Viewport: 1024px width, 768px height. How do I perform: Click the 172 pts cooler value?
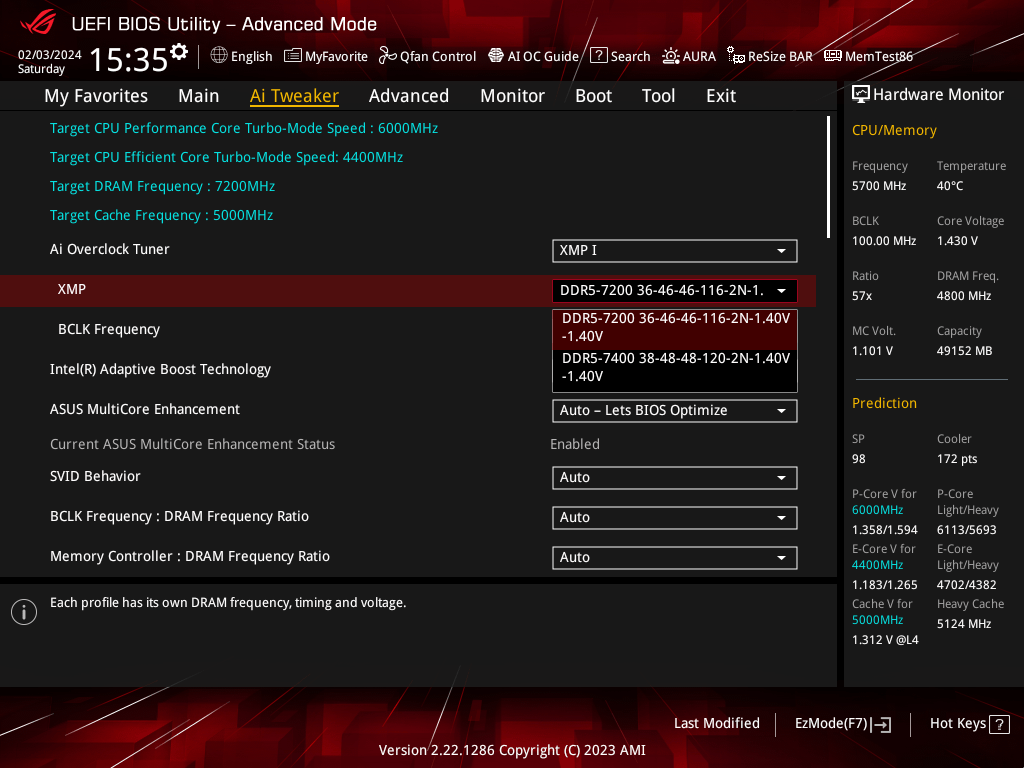pyautogui.click(x=957, y=459)
